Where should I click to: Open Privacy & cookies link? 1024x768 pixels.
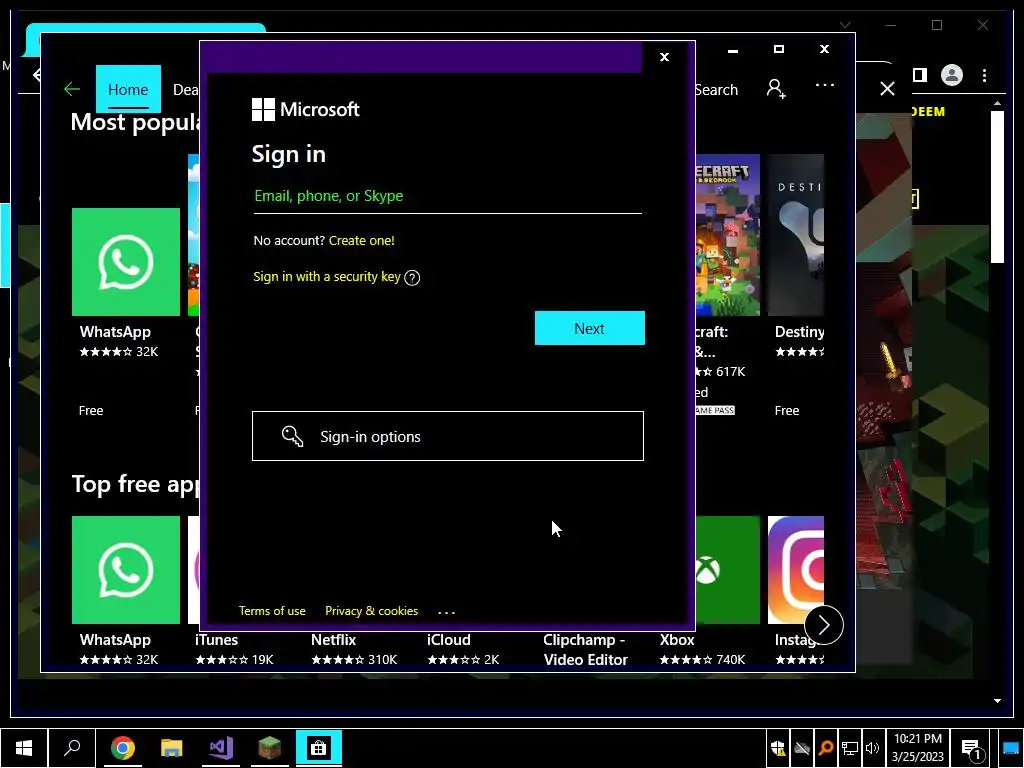pos(372,611)
